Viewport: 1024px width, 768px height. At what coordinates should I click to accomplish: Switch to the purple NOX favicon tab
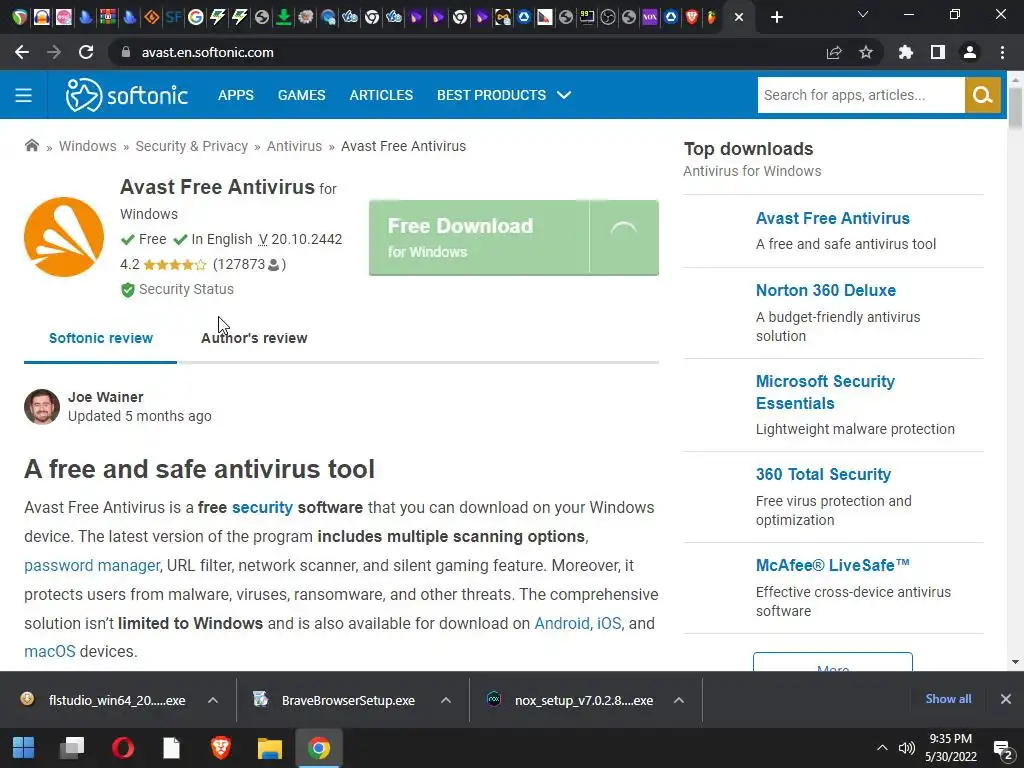pyautogui.click(x=650, y=17)
